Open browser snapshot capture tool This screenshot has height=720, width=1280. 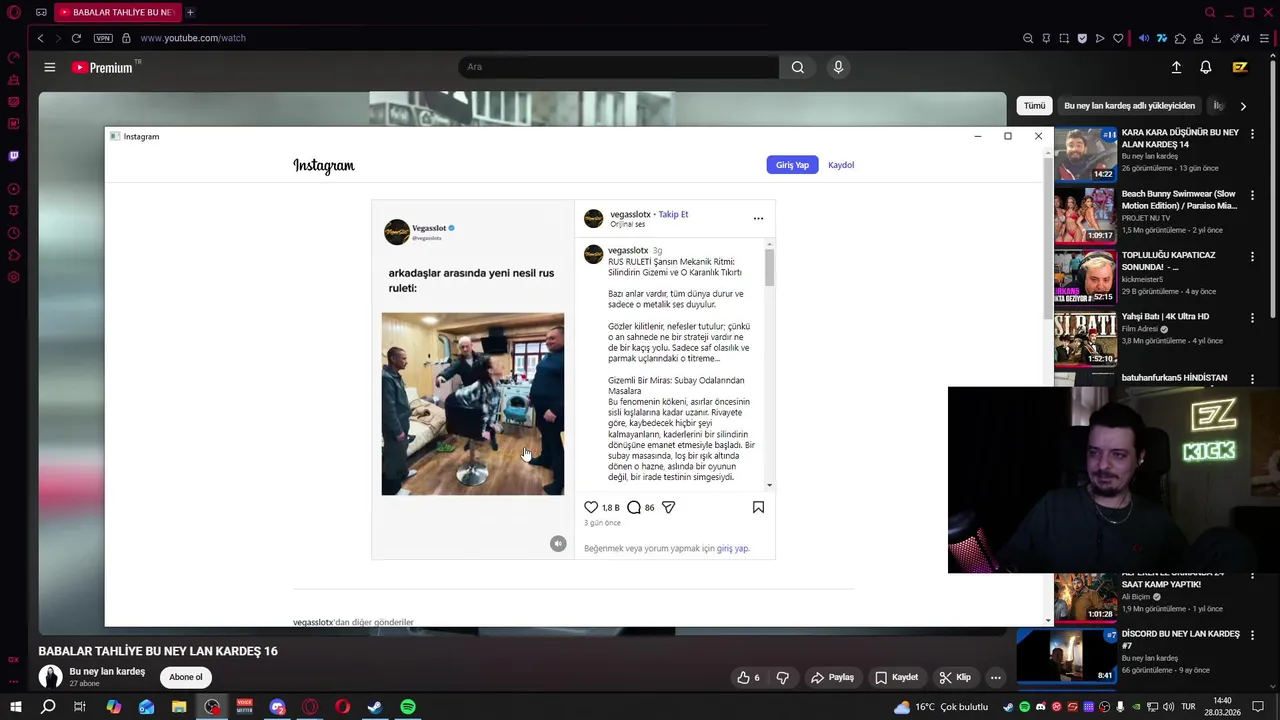pos(1064,38)
